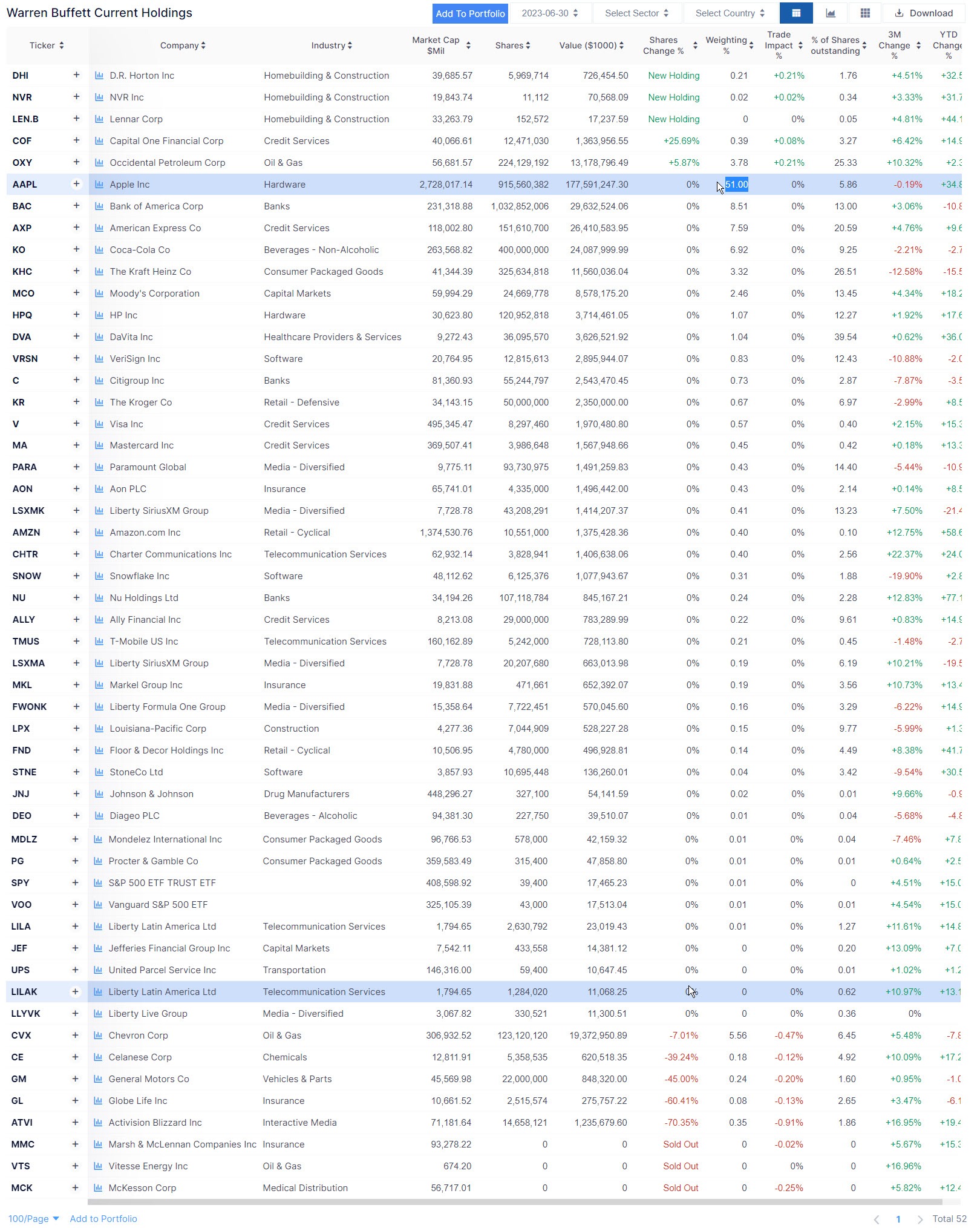The width and height of the screenshot is (980, 1228).
Task: Click plus icon next to GM ticker
Action: point(75,1079)
